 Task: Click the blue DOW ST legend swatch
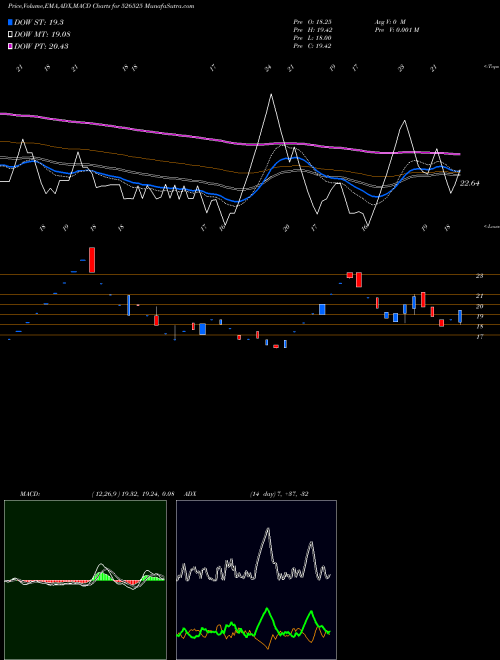point(10,22)
